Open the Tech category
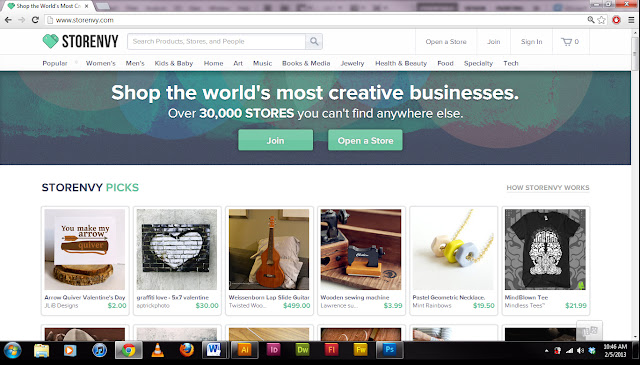640x365 pixels. tap(511, 63)
